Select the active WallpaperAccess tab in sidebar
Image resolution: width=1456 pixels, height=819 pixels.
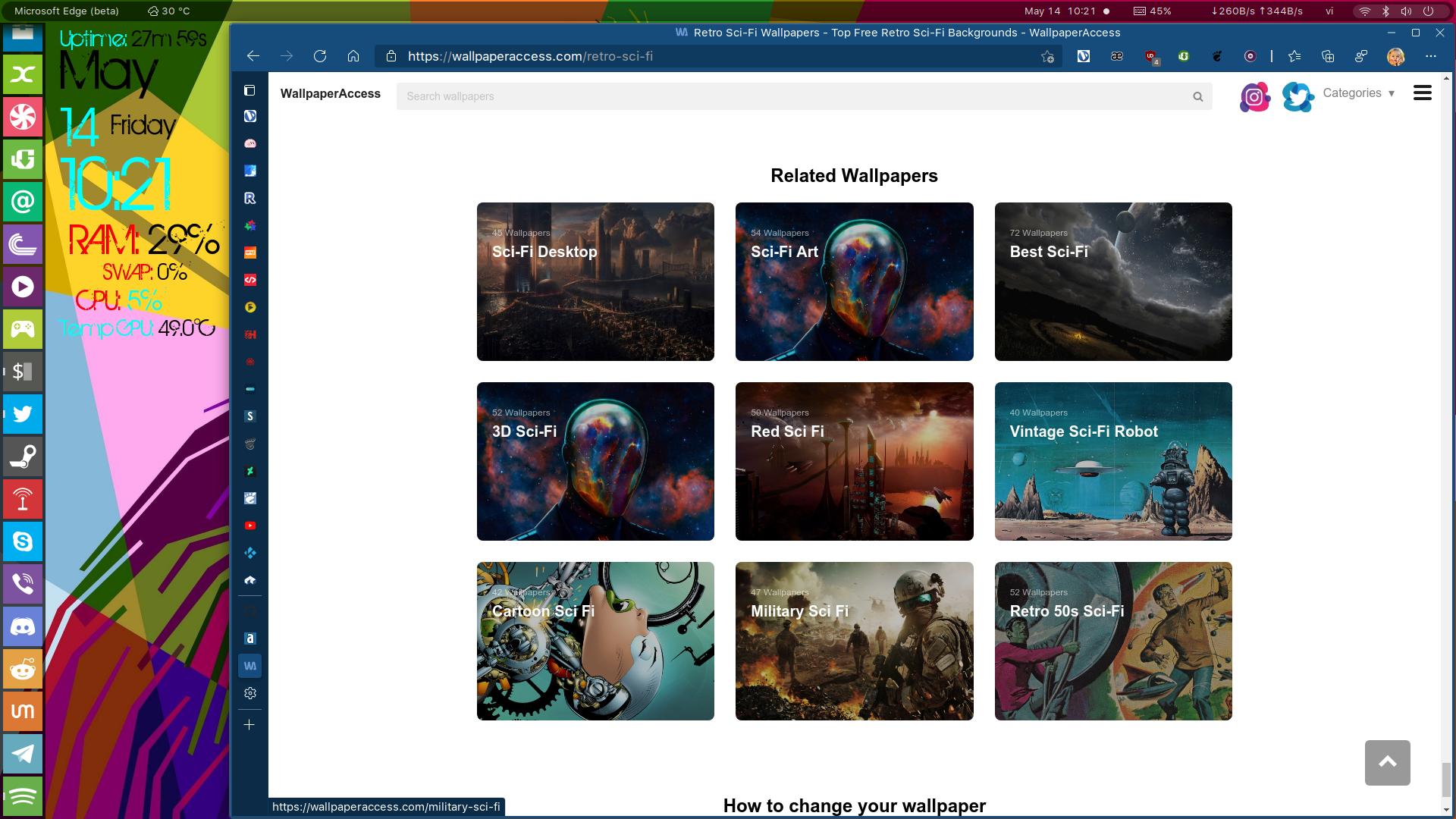coord(249,666)
